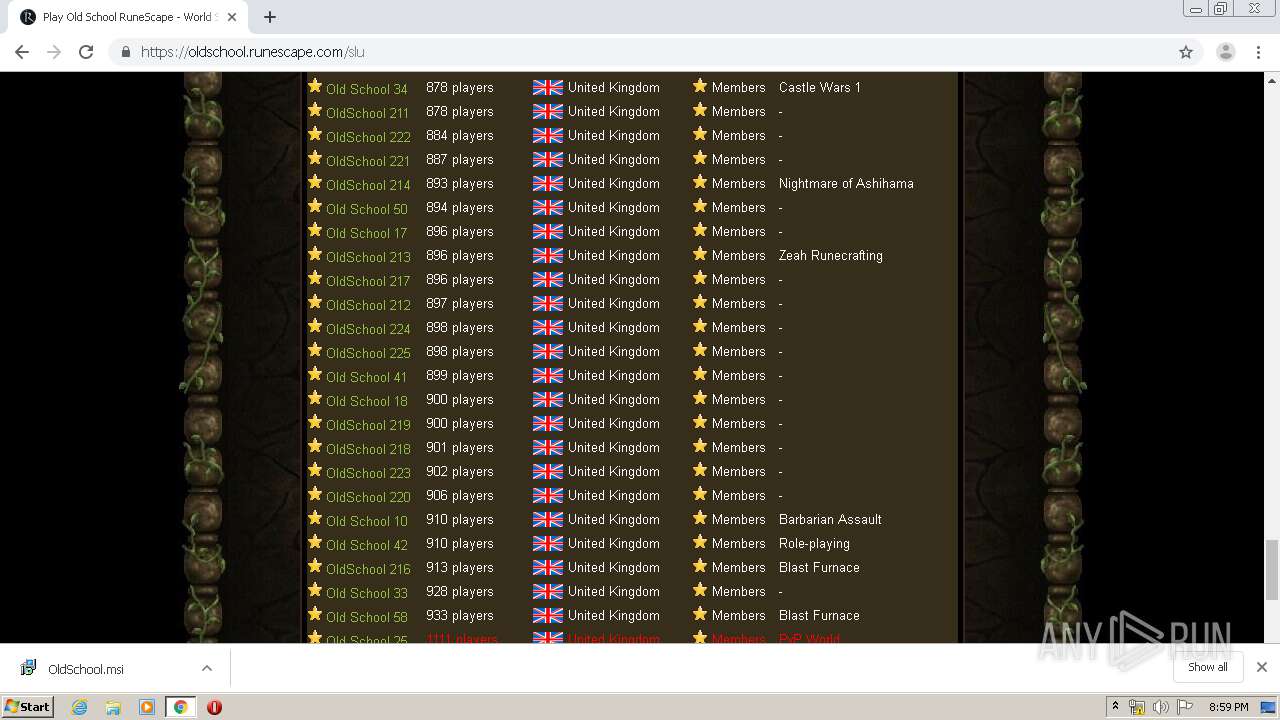Viewport: 1280px width, 720px height.
Task: Join world Old School 50
Action: pyautogui.click(x=366, y=208)
